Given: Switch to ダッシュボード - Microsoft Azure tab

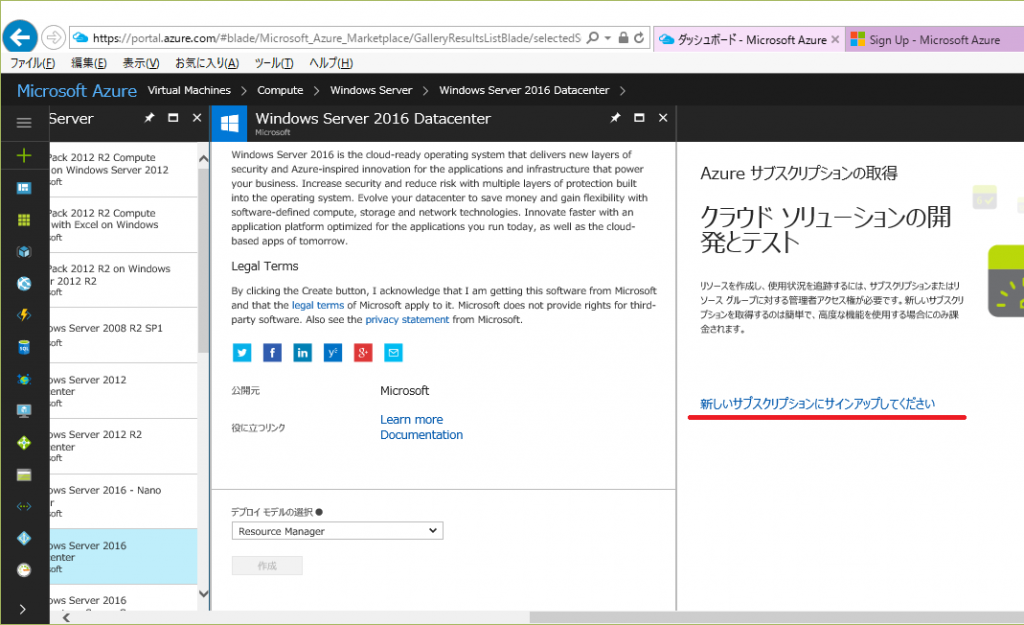Looking at the screenshot, I should (751, 40).
